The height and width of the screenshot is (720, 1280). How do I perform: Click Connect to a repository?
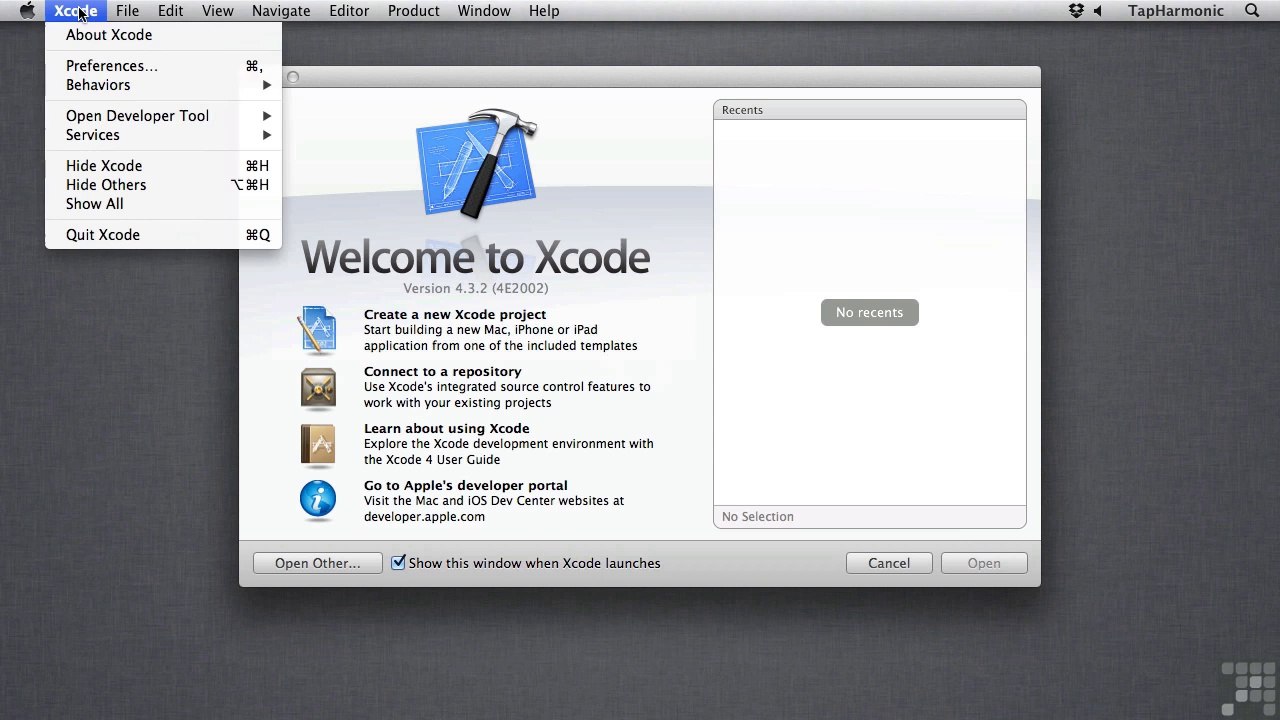click(x=443, y=371)
